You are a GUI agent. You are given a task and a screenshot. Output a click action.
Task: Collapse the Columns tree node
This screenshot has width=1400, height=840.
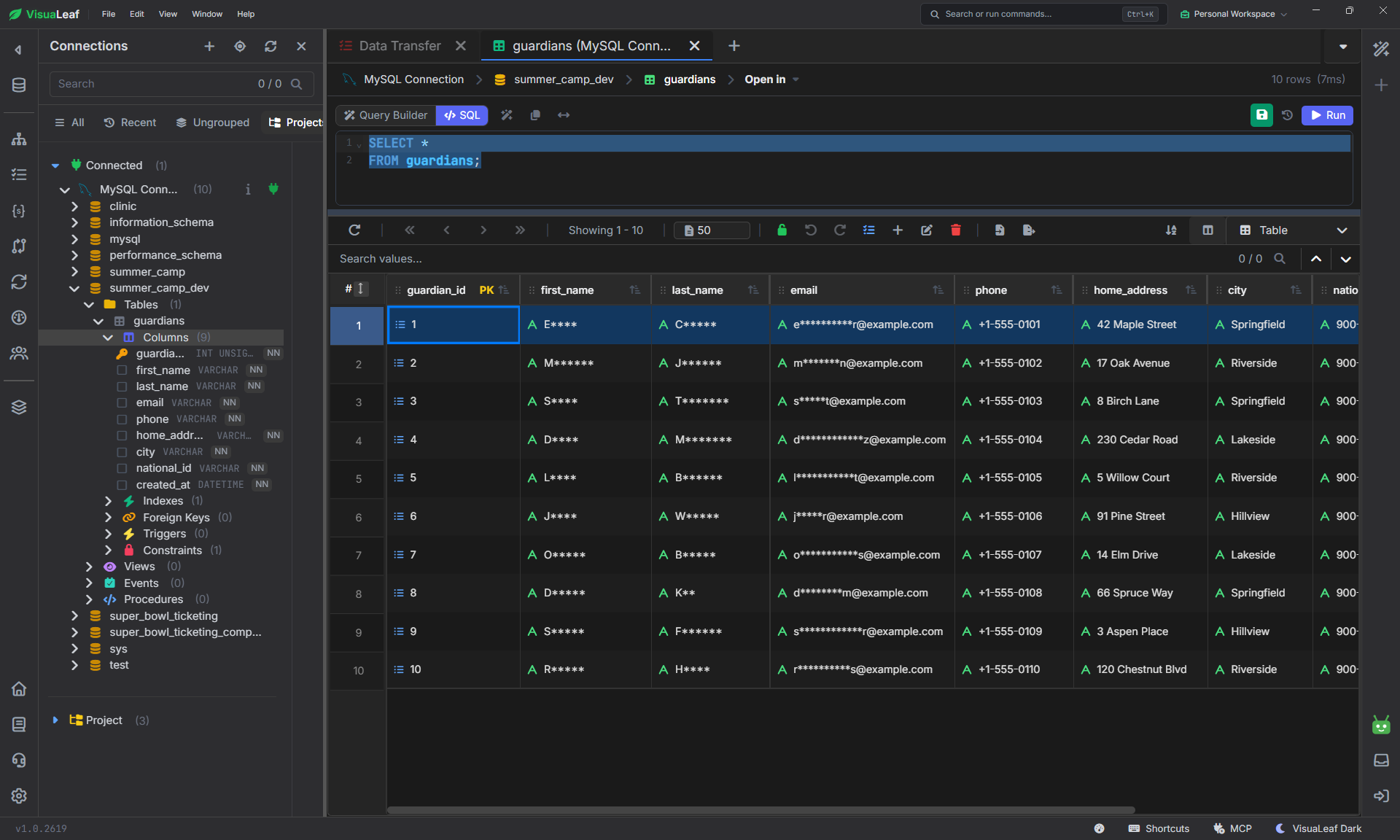pos(108,338)
